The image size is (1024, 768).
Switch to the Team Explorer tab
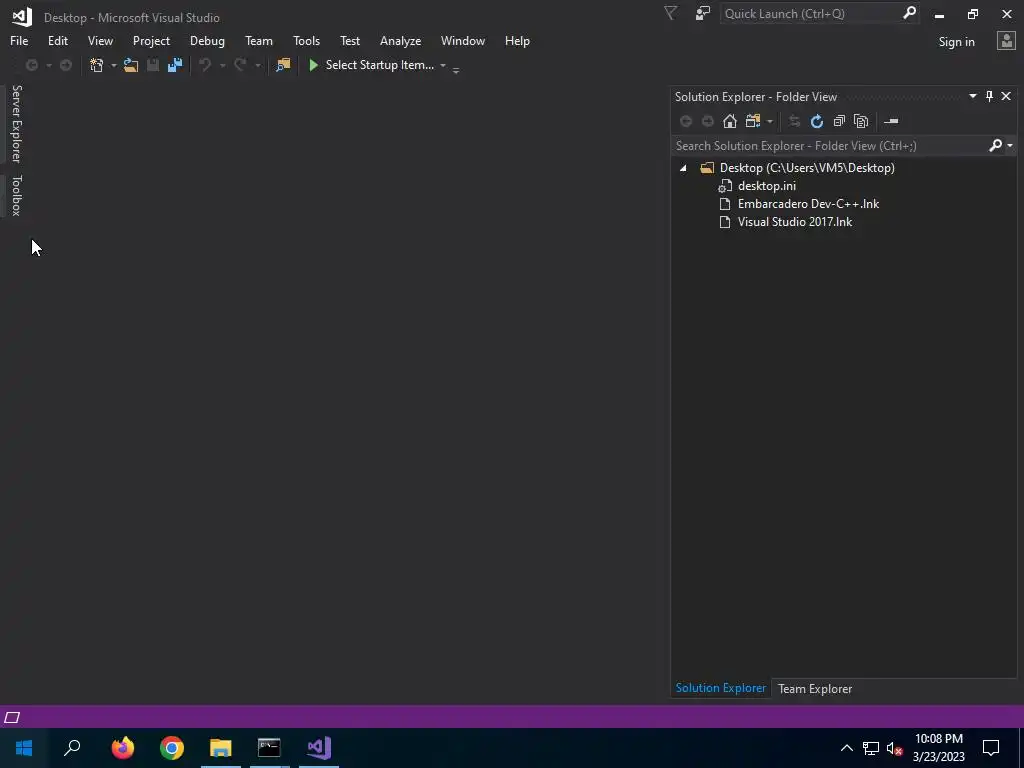tap(814, 688)
